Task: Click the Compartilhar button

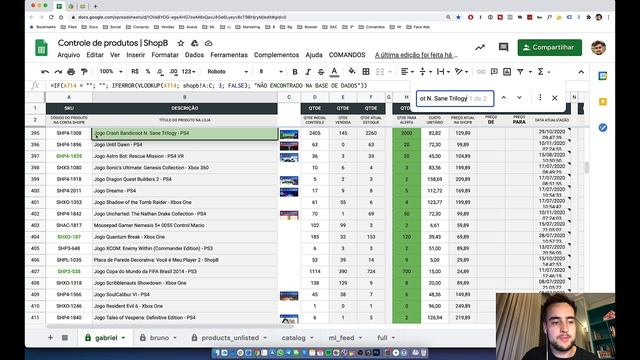Action: [x=549, y=47]
